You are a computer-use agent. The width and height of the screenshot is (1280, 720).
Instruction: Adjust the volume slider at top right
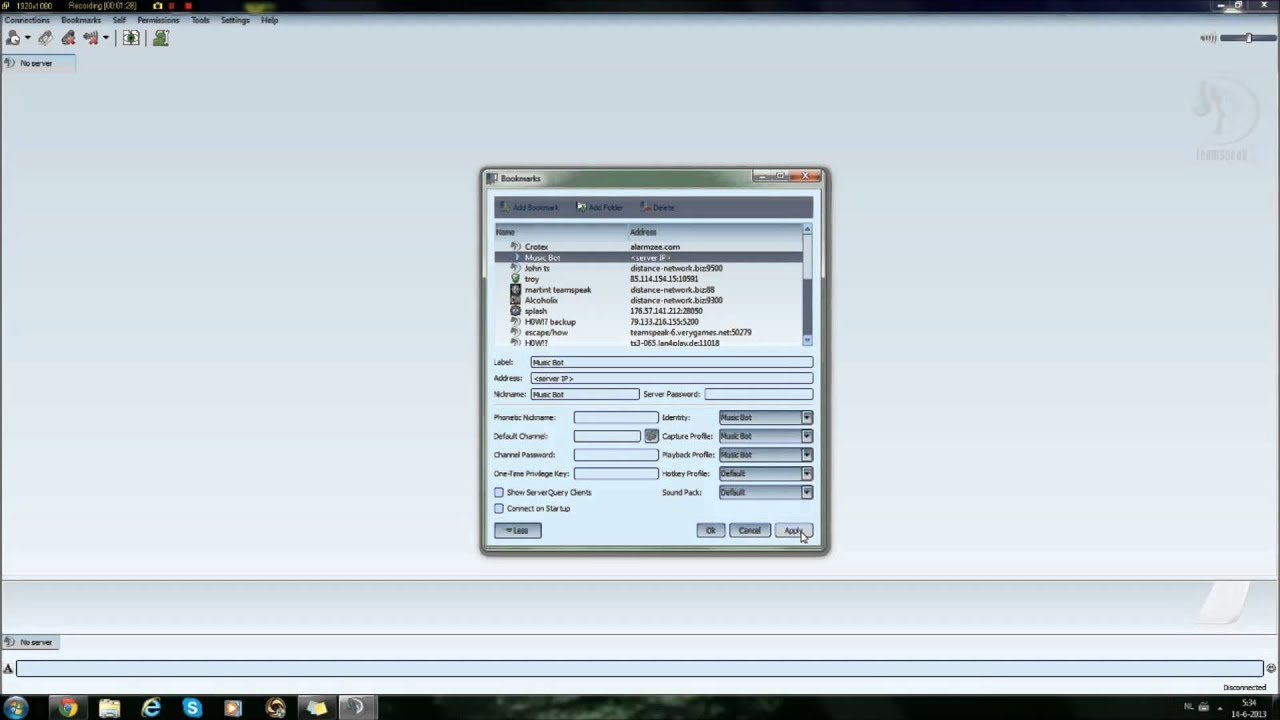(1249, 38)
